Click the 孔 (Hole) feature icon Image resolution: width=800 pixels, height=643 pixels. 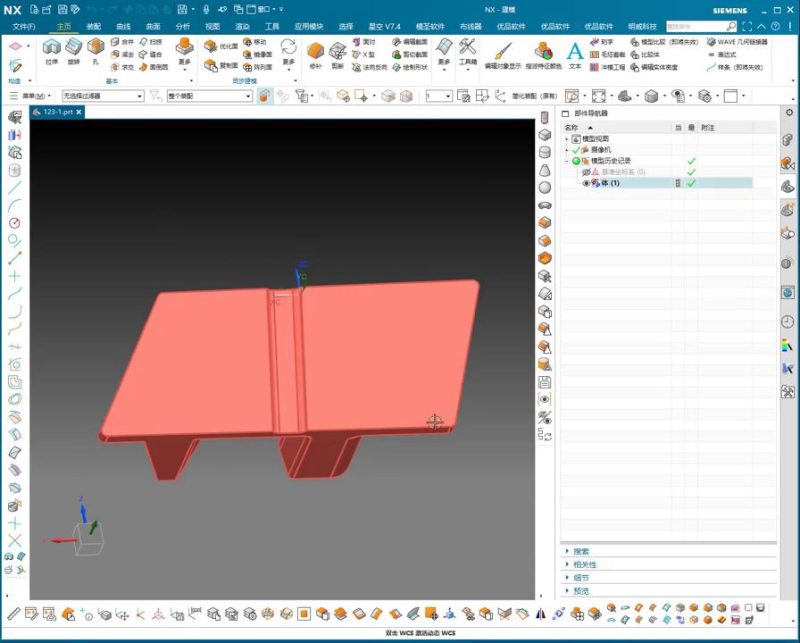[x=96, y=49]
